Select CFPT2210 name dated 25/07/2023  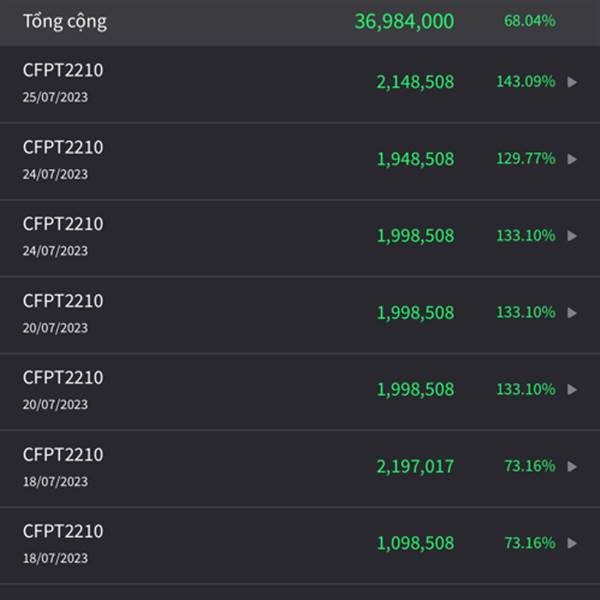[63, 70]
